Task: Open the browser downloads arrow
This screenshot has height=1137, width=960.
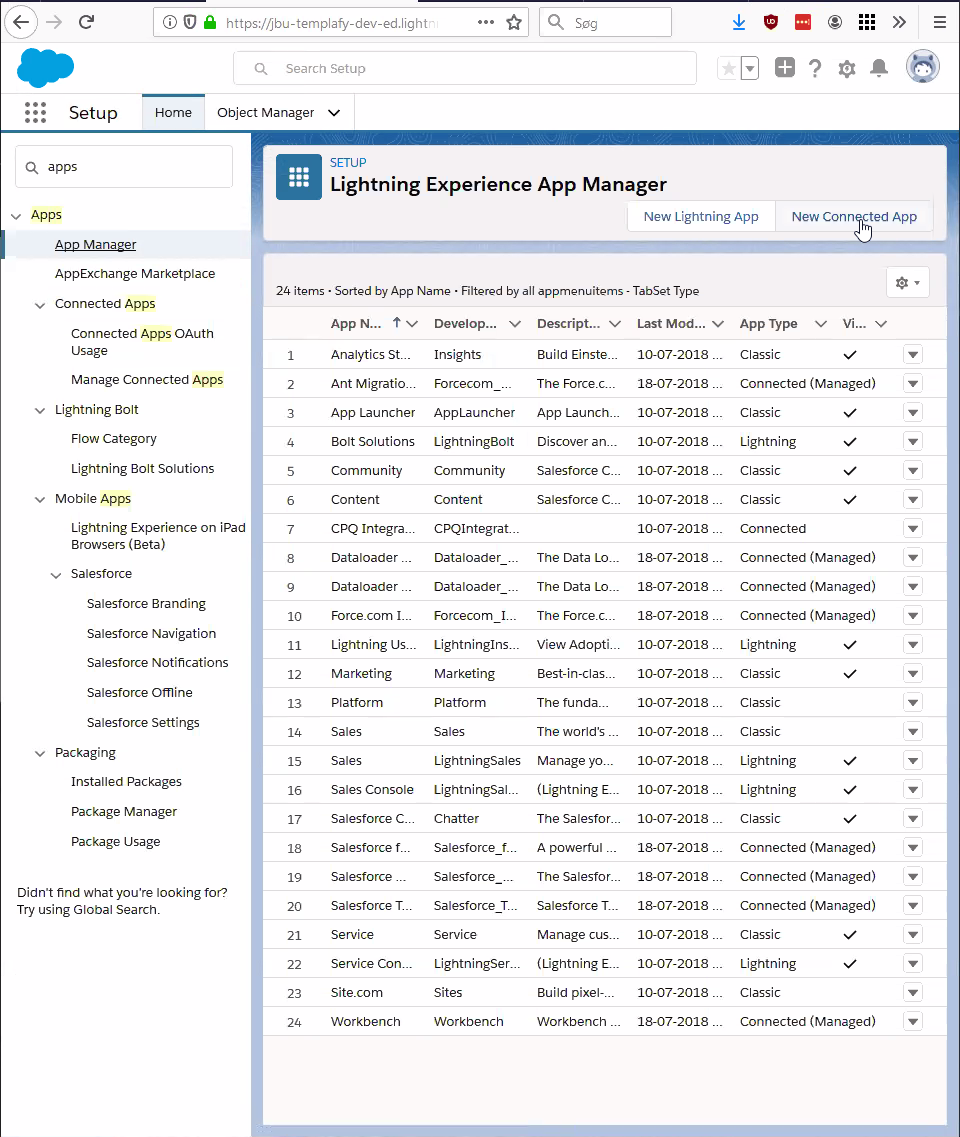Action: tap(739, 22)
